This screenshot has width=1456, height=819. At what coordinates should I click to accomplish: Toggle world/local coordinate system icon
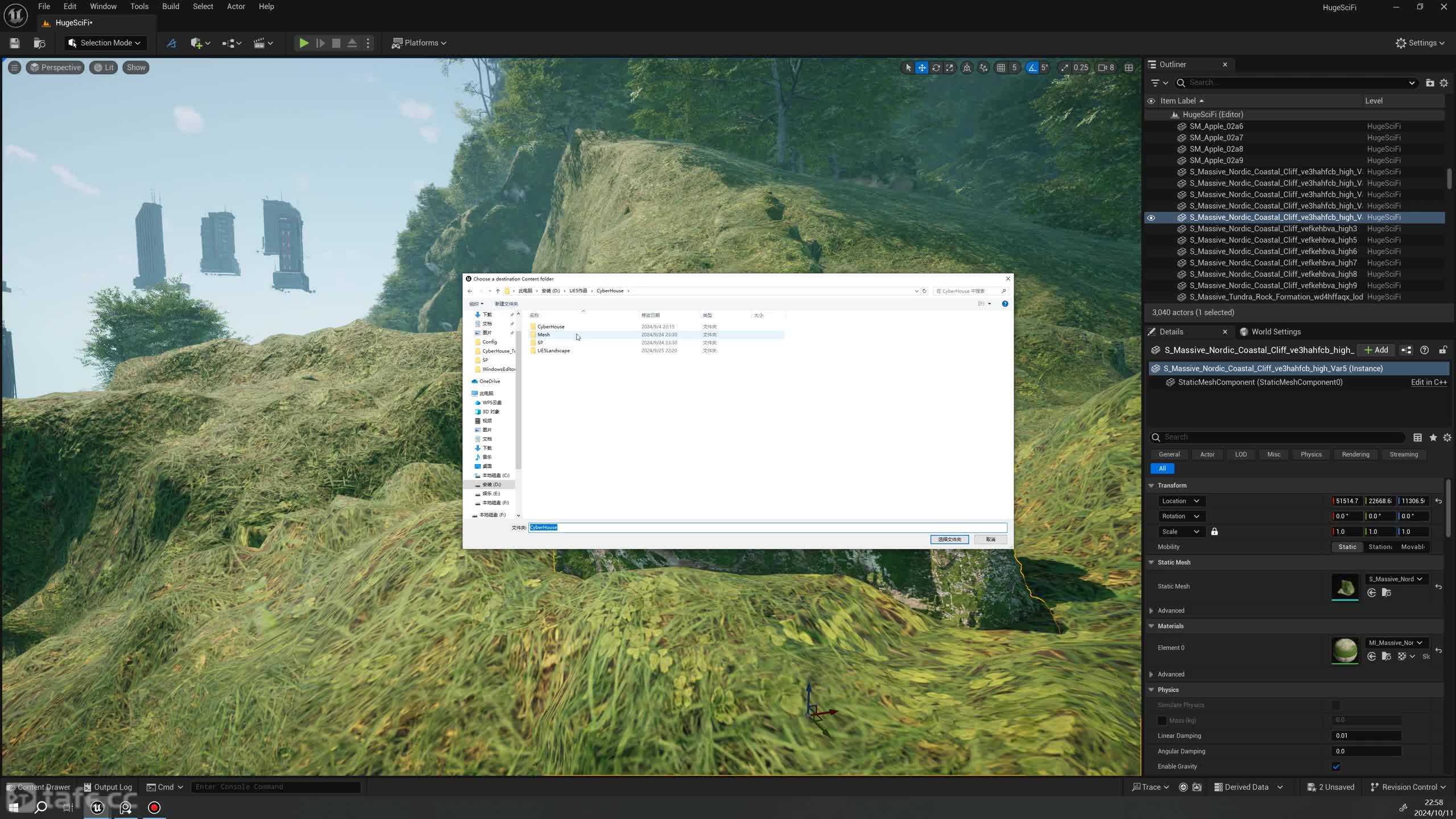point(967,68)
